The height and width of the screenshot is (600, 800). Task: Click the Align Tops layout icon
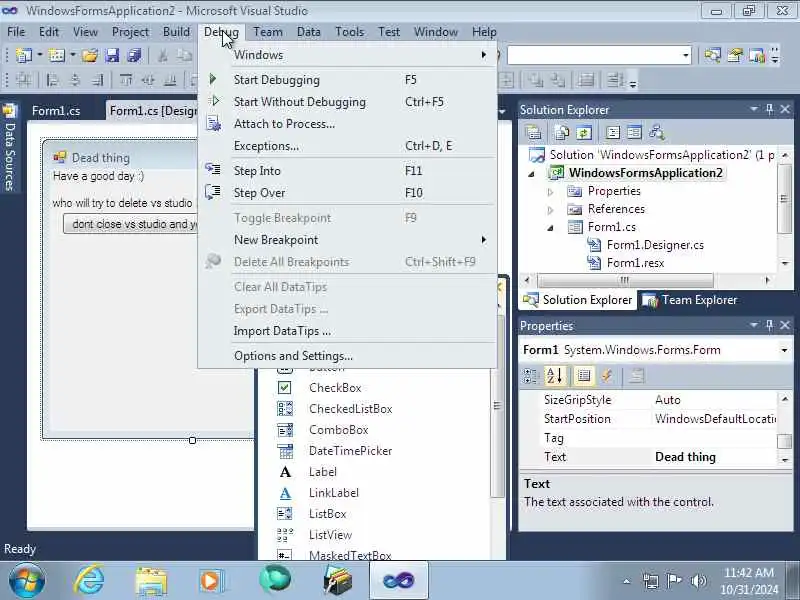point(126,80)
